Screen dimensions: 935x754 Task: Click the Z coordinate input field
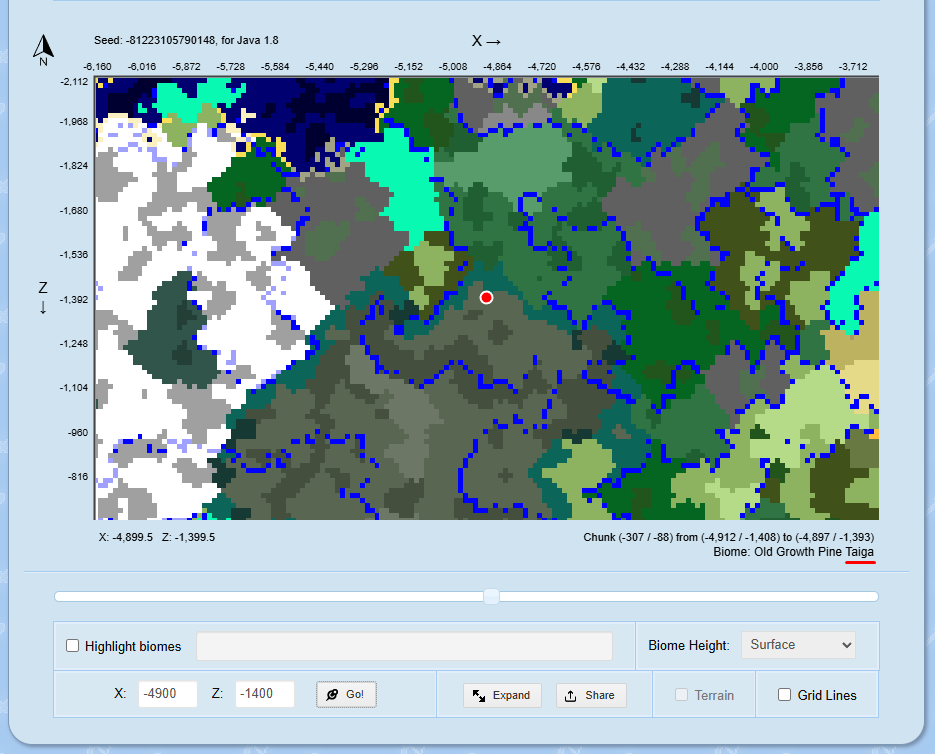[x=265, y=694]
